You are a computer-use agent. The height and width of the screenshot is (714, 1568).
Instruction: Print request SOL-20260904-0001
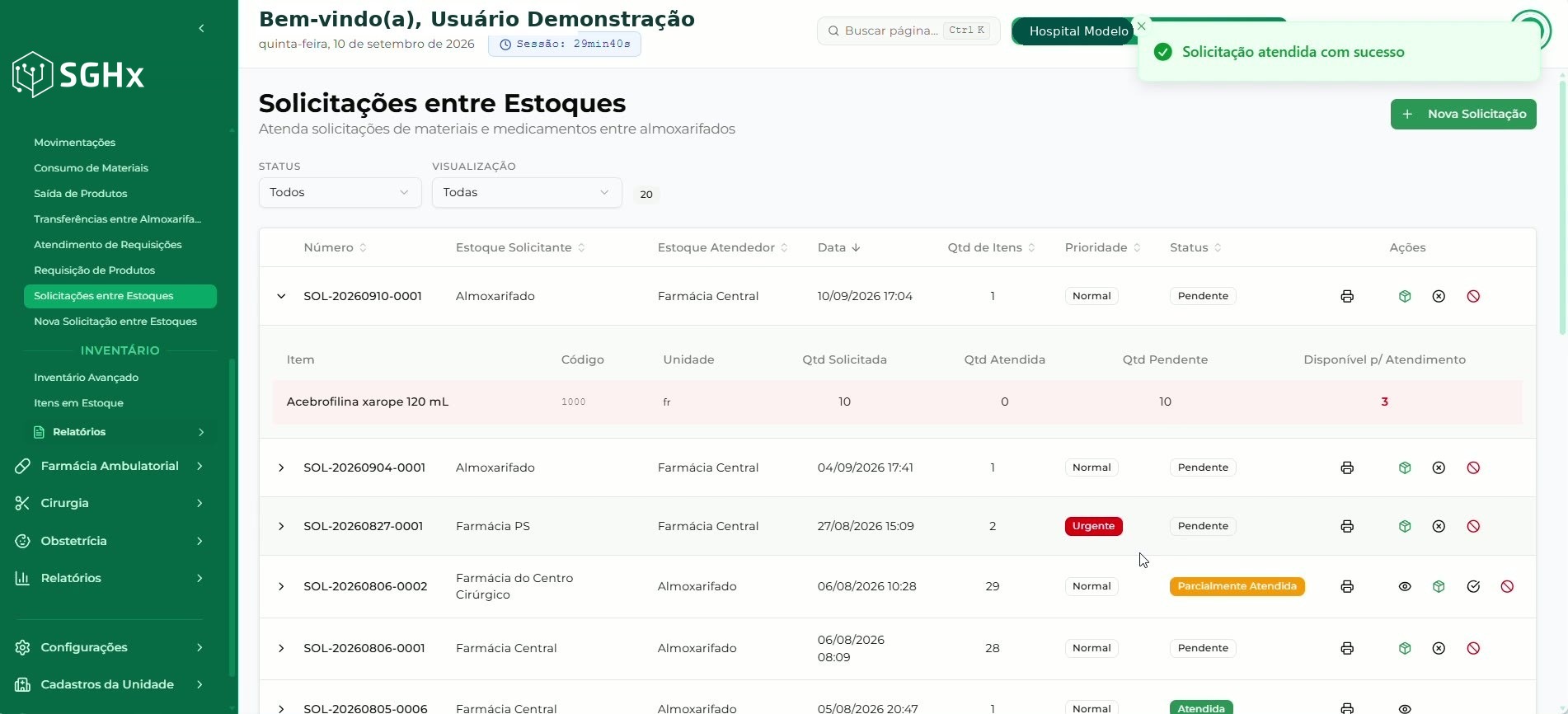(1347, 467)
